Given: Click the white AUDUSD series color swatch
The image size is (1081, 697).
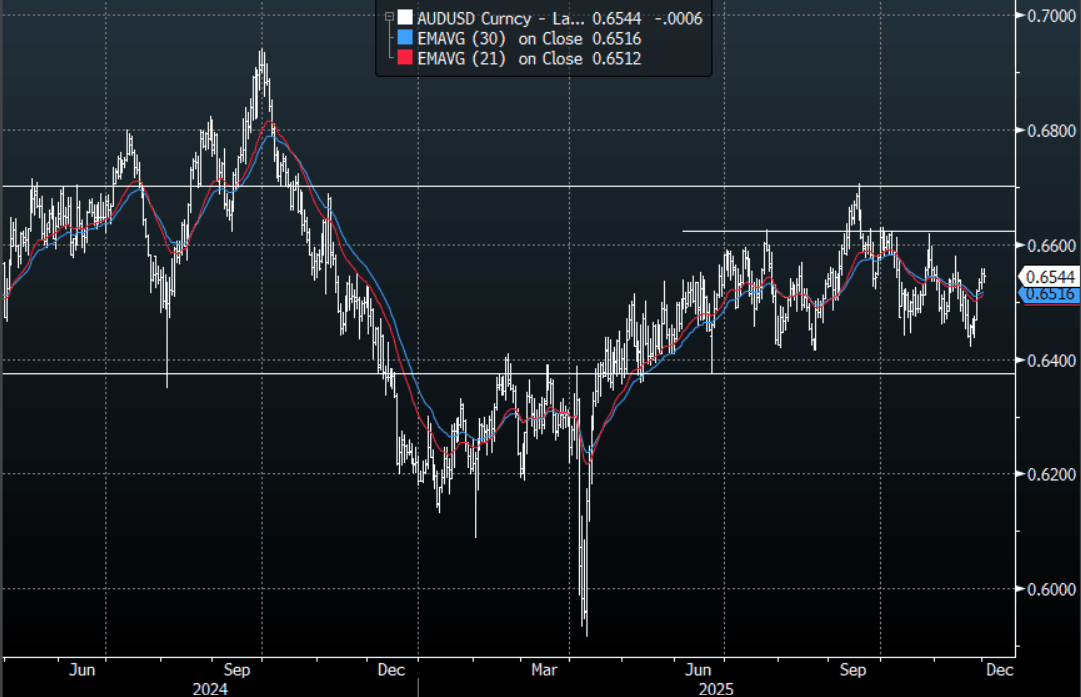Looking at the screenshot, I should click(404, 17).
